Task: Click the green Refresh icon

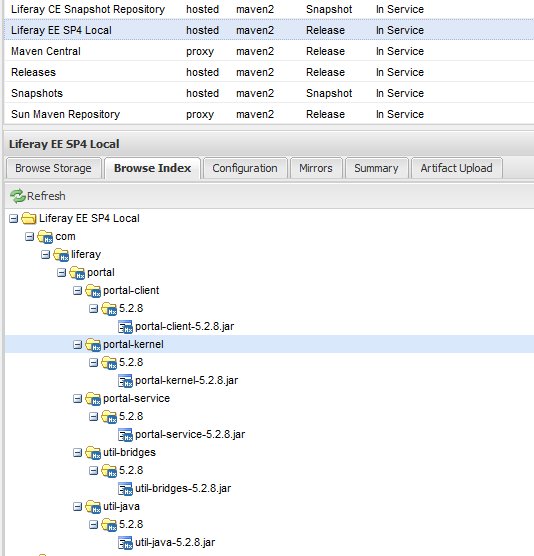Action: (17, 196)
